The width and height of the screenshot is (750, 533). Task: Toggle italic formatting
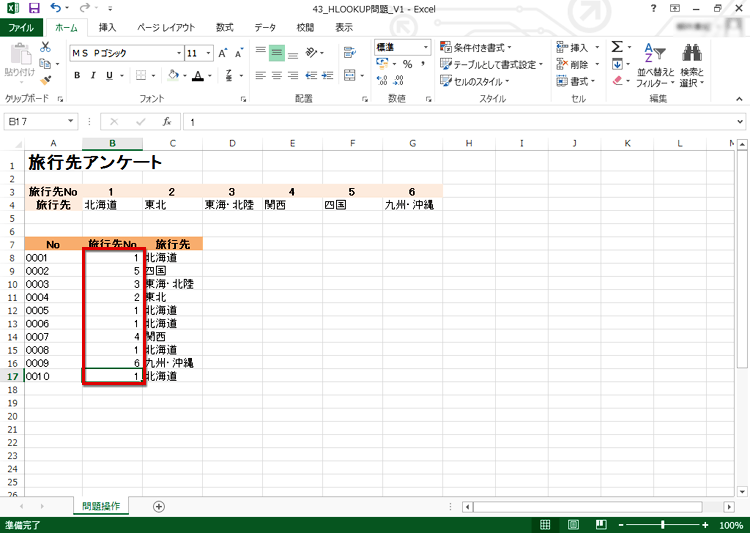coord(93,76)
